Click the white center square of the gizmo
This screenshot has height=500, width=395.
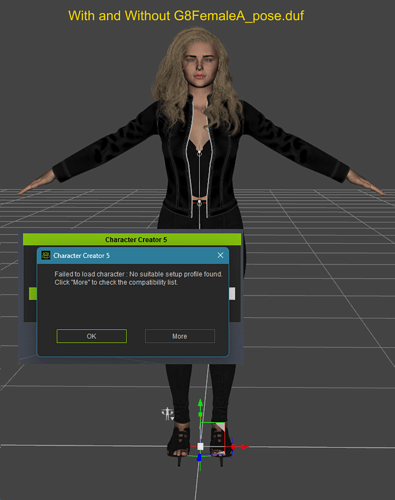[x=200, y=447]
